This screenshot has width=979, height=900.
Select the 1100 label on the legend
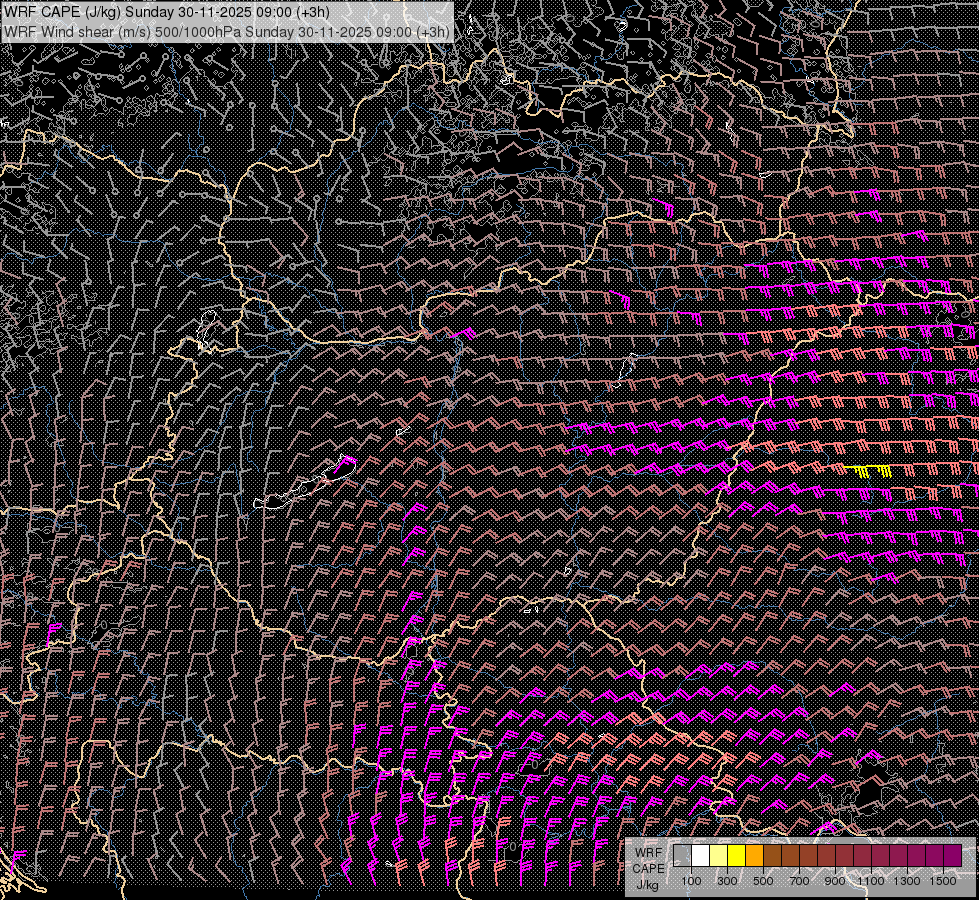[870, 881]
